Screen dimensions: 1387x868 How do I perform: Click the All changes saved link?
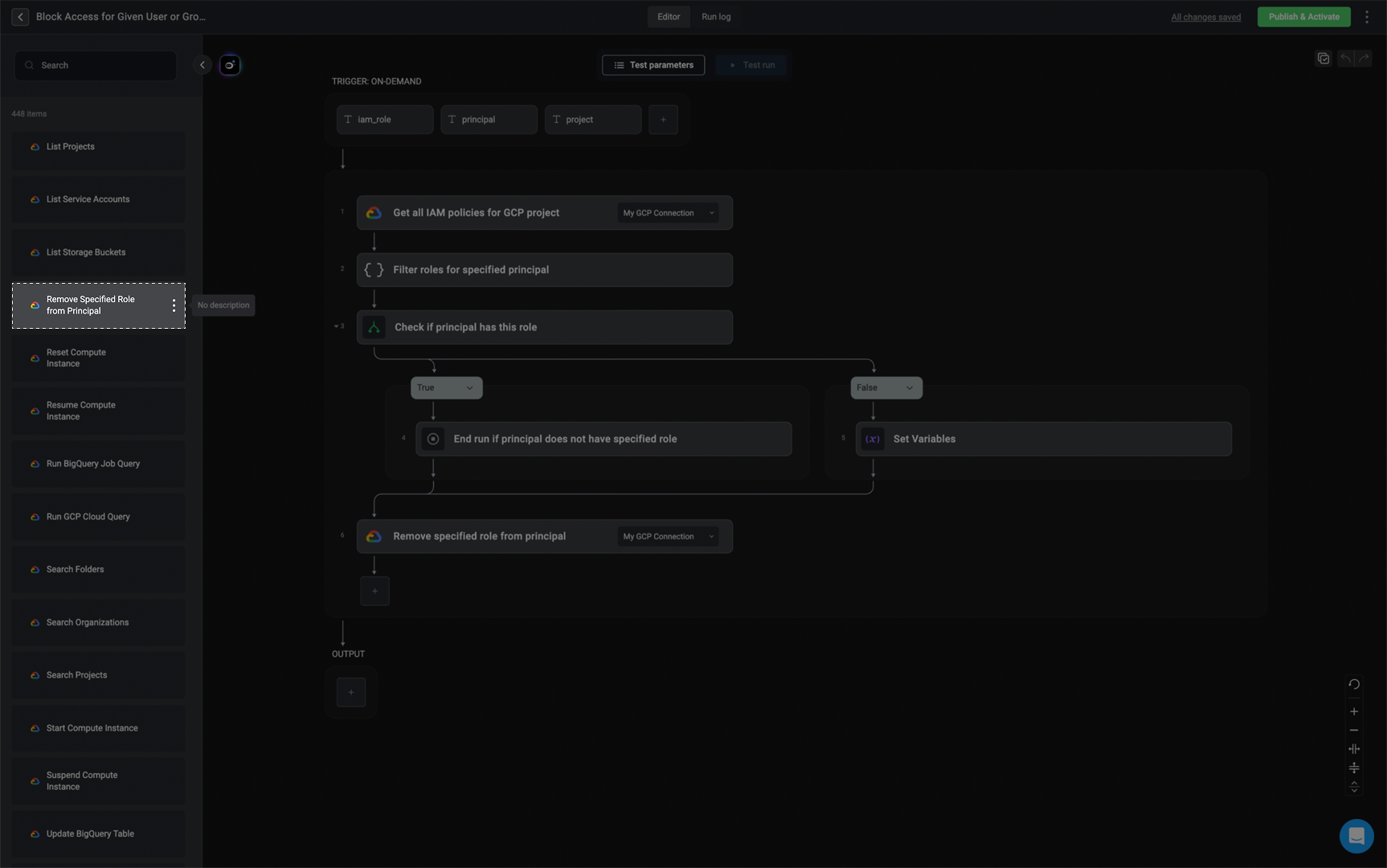(x=1205, y=17)
